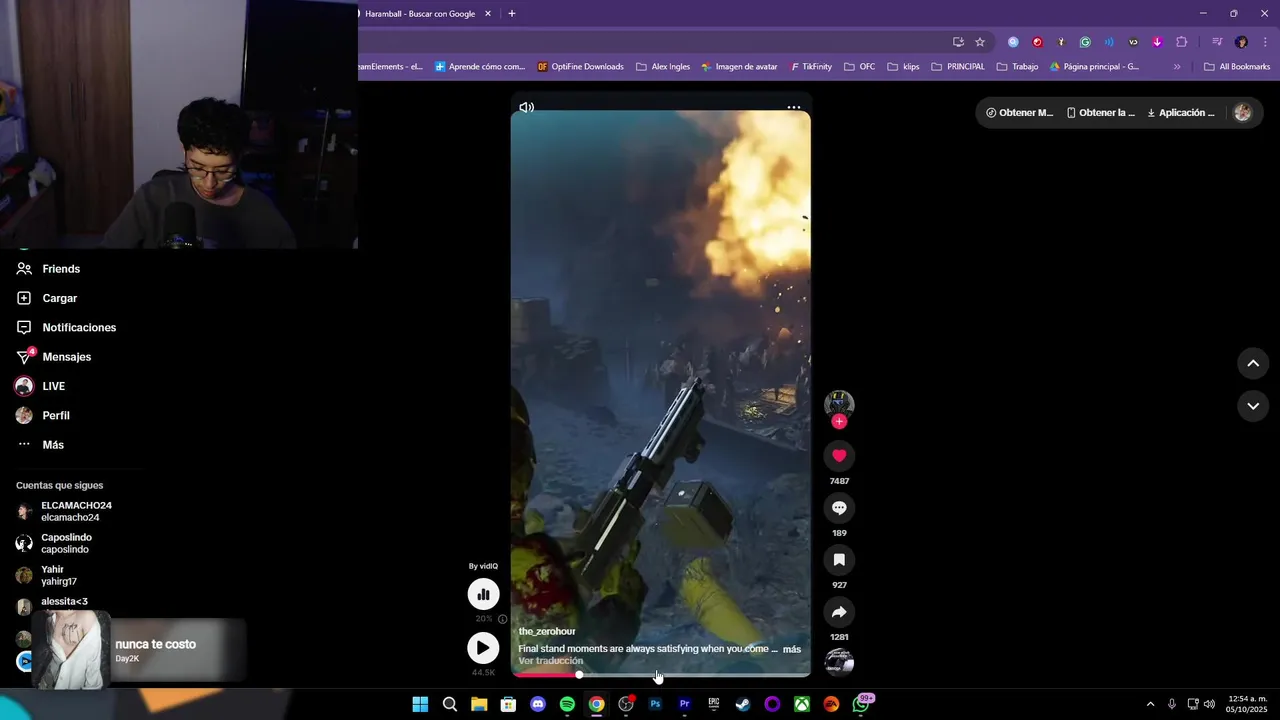
Task: Open the klips bookmark folder
Action: pos(903,67)
